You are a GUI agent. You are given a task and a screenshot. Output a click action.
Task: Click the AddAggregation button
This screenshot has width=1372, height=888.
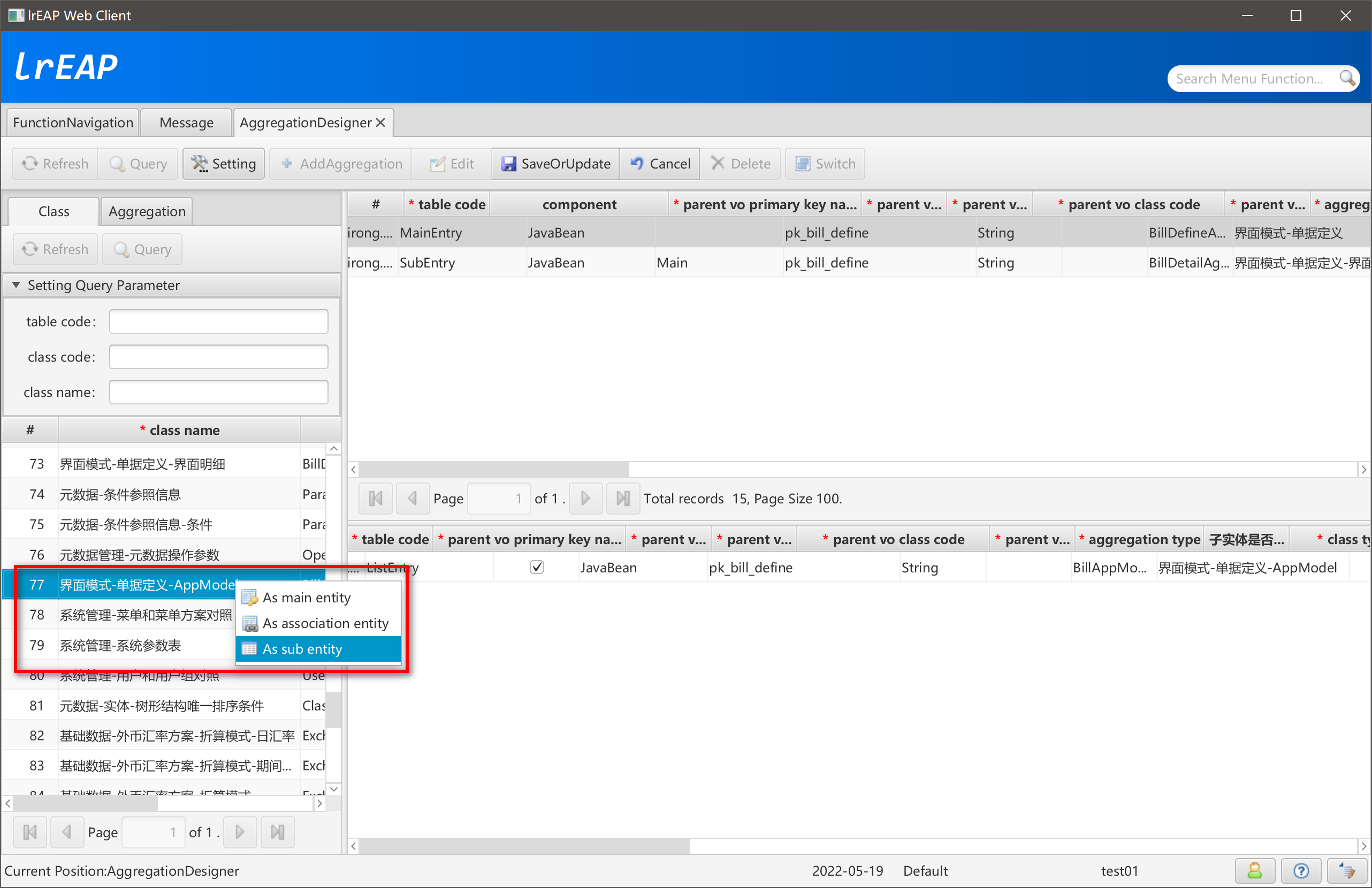coord(341,164)
